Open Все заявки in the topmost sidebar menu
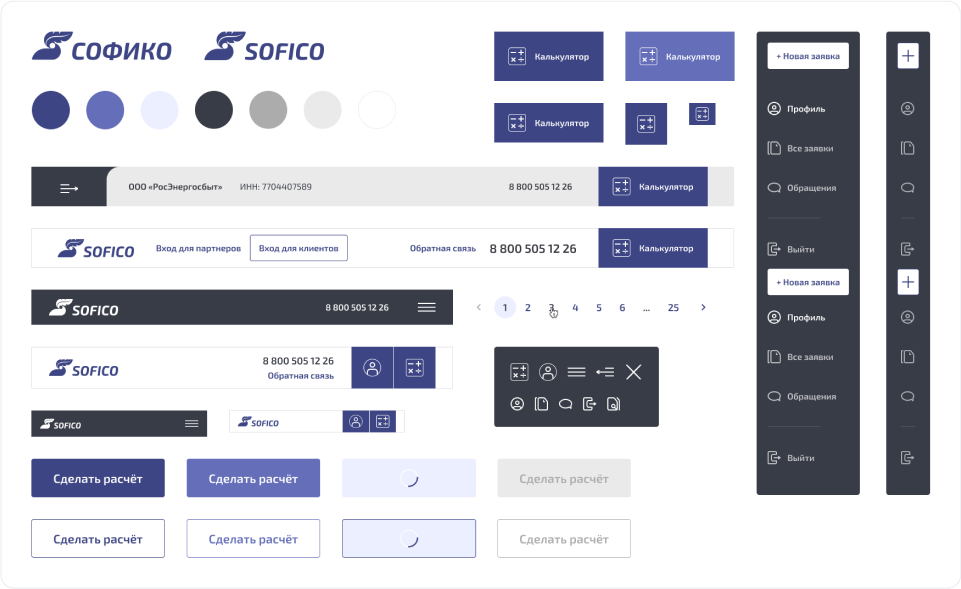Screen dimensions: 961x589 pos(809,149)
